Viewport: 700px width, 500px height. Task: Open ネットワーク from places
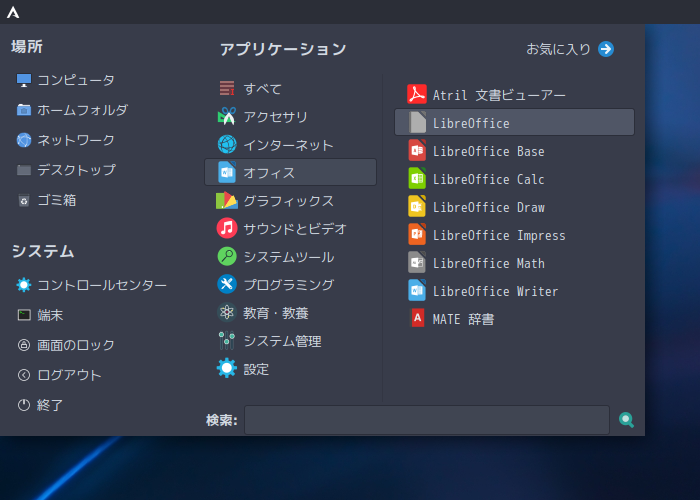coord(66,140)
